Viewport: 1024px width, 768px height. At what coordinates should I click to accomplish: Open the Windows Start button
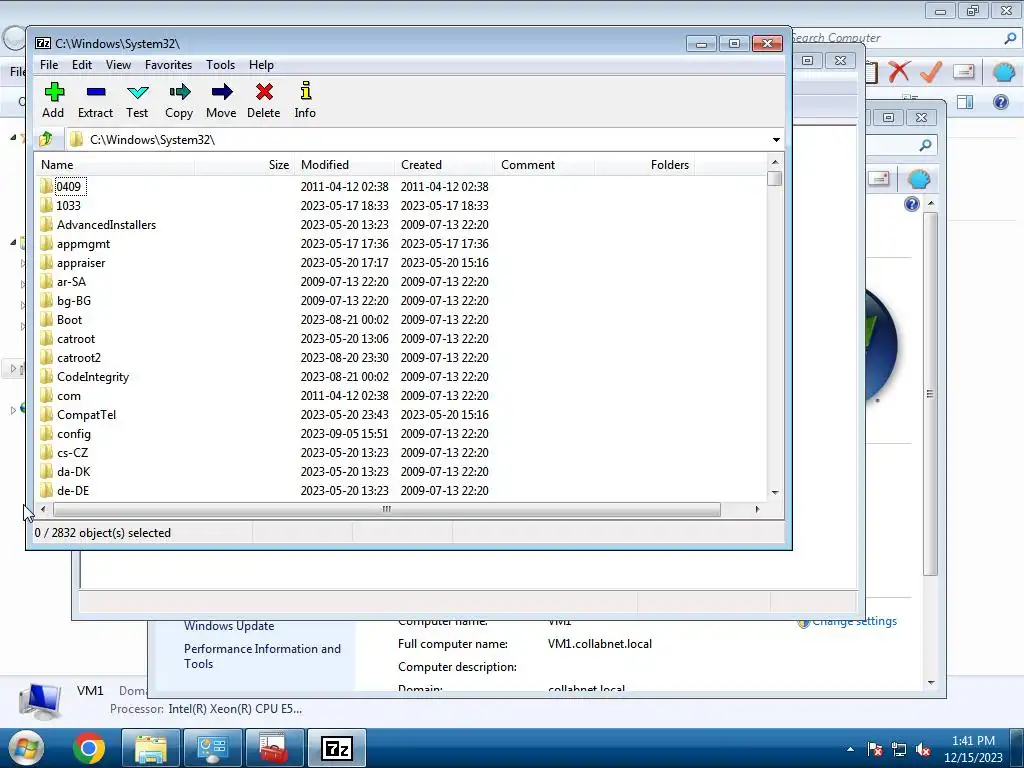click(x=26, y=748)
